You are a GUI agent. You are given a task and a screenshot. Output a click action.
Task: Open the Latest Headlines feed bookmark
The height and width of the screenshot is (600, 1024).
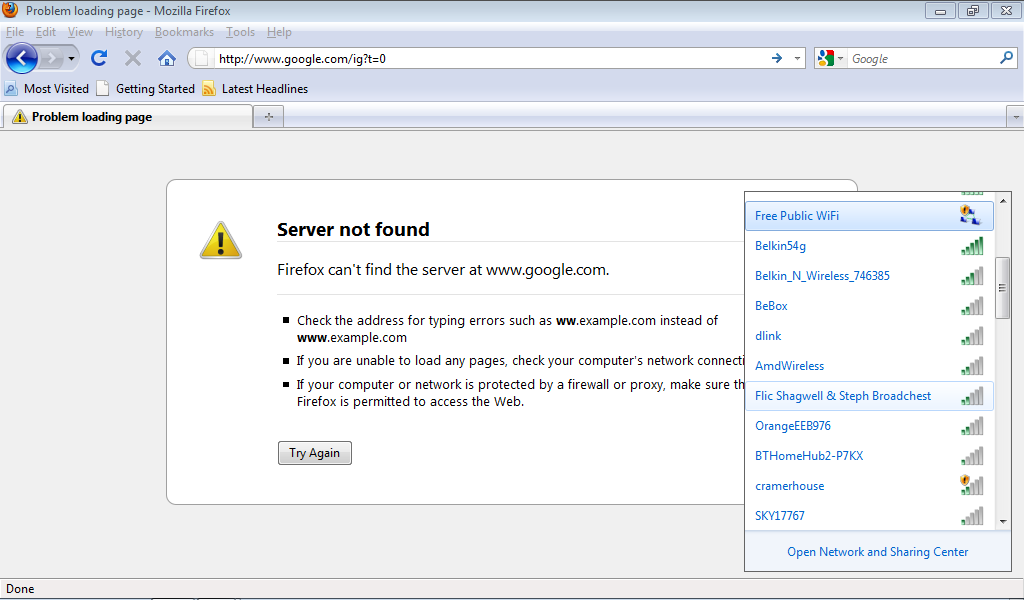(x=255, y=89)
